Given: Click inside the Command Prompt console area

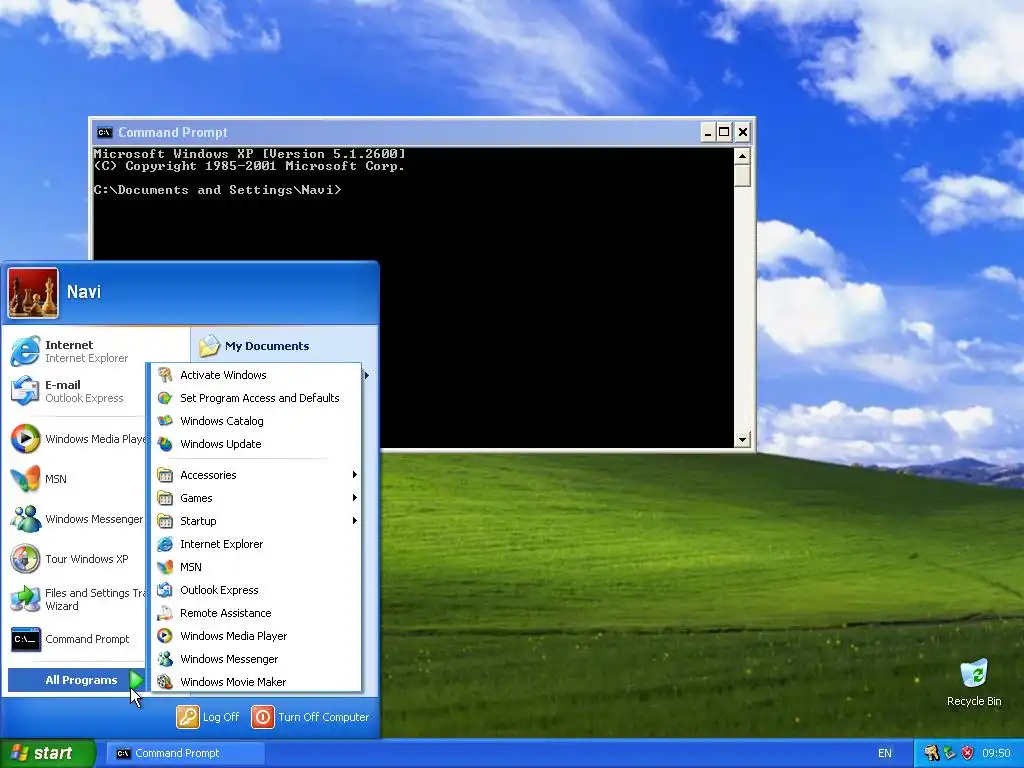Looking at the screenshot, I should pos(413,298).
